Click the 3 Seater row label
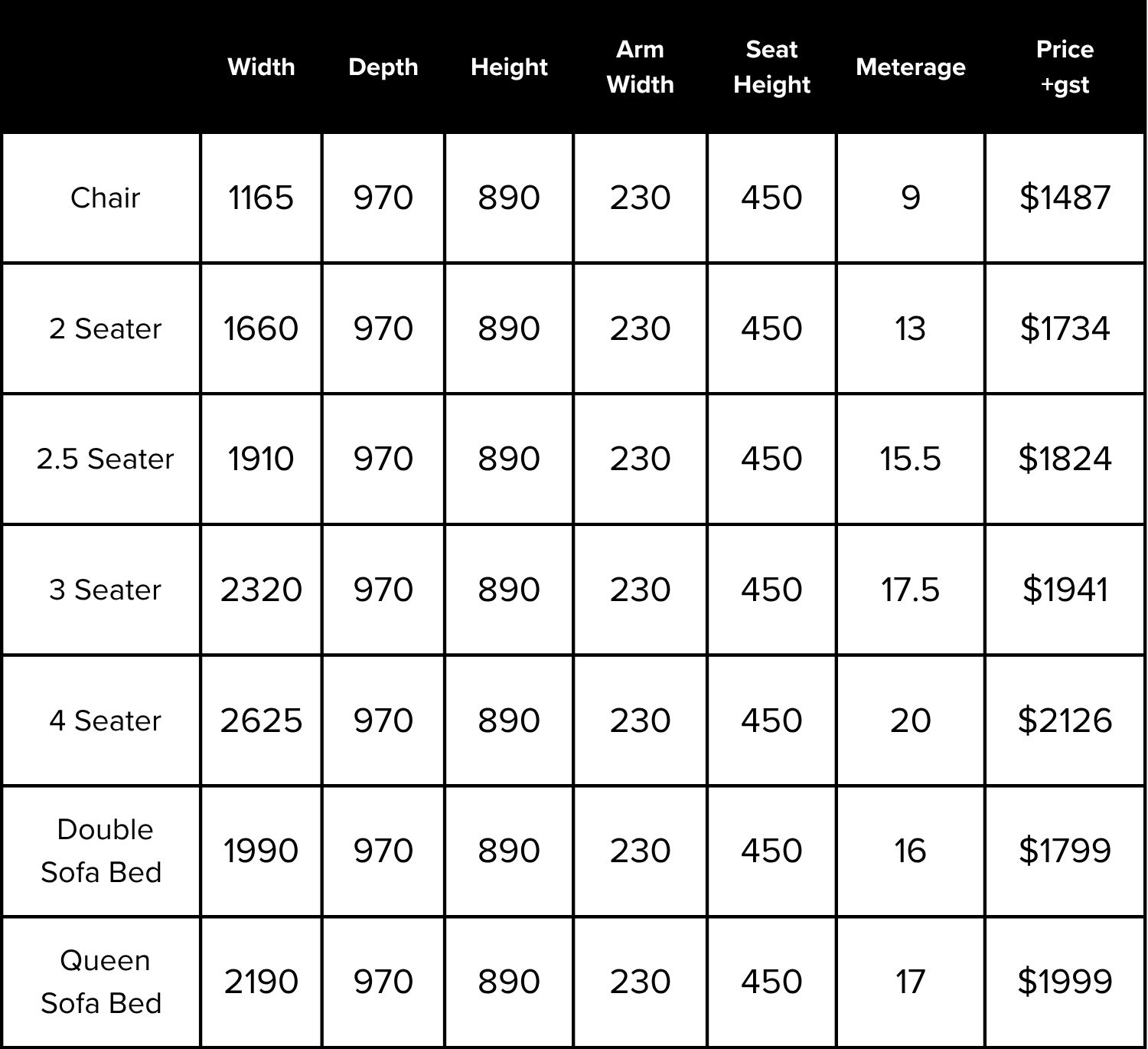This screenshot has height=1049, width=1148. tap(105, 590)
